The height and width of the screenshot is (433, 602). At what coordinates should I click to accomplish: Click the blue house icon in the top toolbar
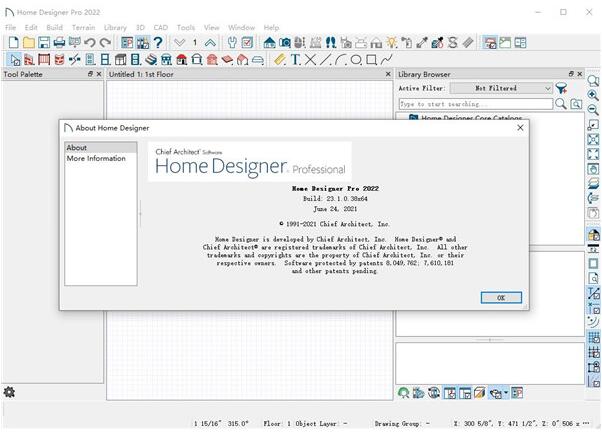pyautogui.click(x=270, y=42)
